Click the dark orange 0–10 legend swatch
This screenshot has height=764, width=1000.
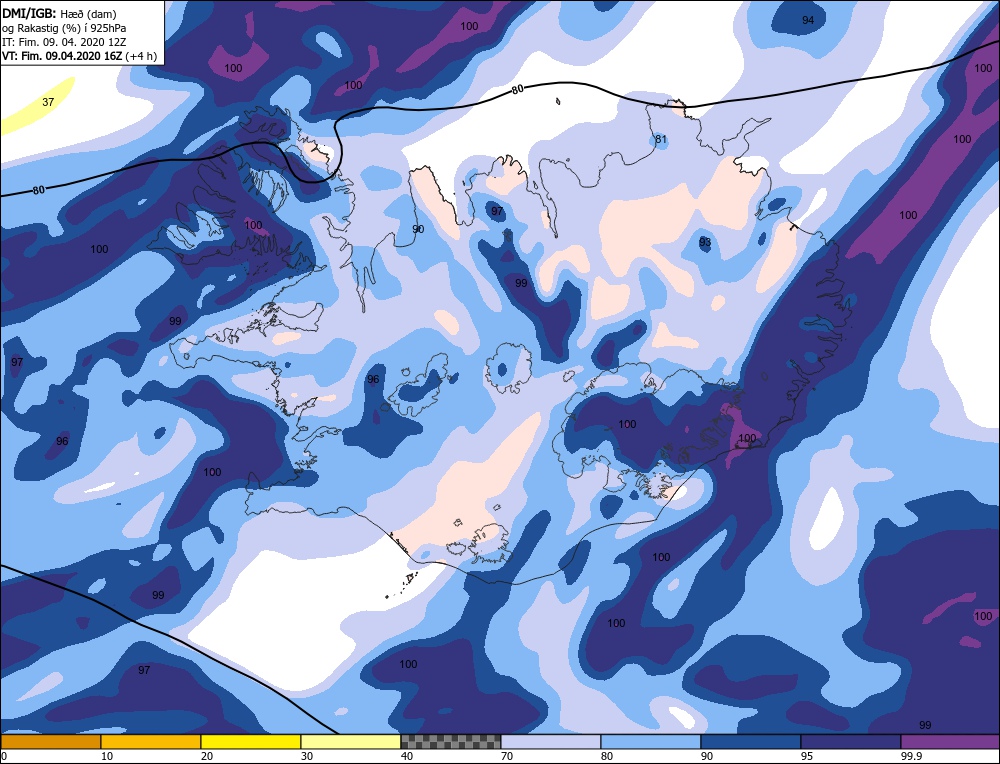point(50,742)
